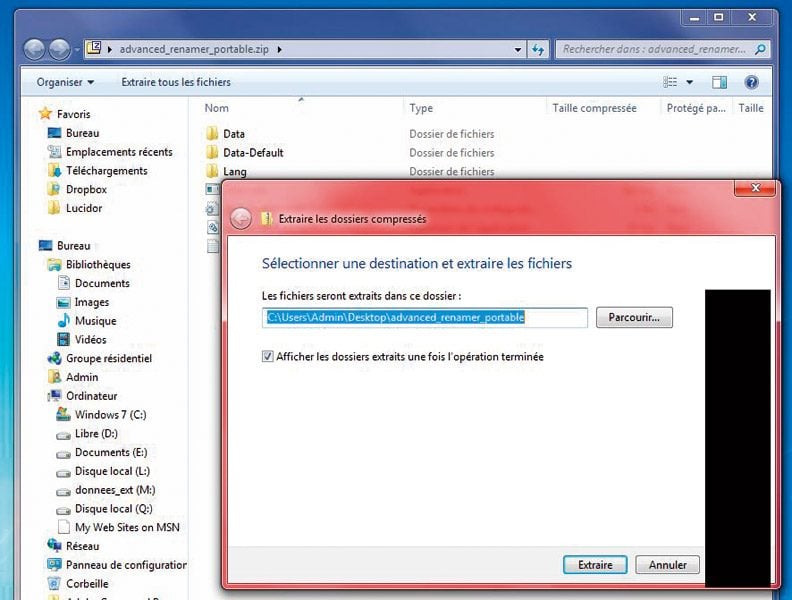Open the Data-Default folder
Viewport: 792px width, 600px height.
point(253,153)
